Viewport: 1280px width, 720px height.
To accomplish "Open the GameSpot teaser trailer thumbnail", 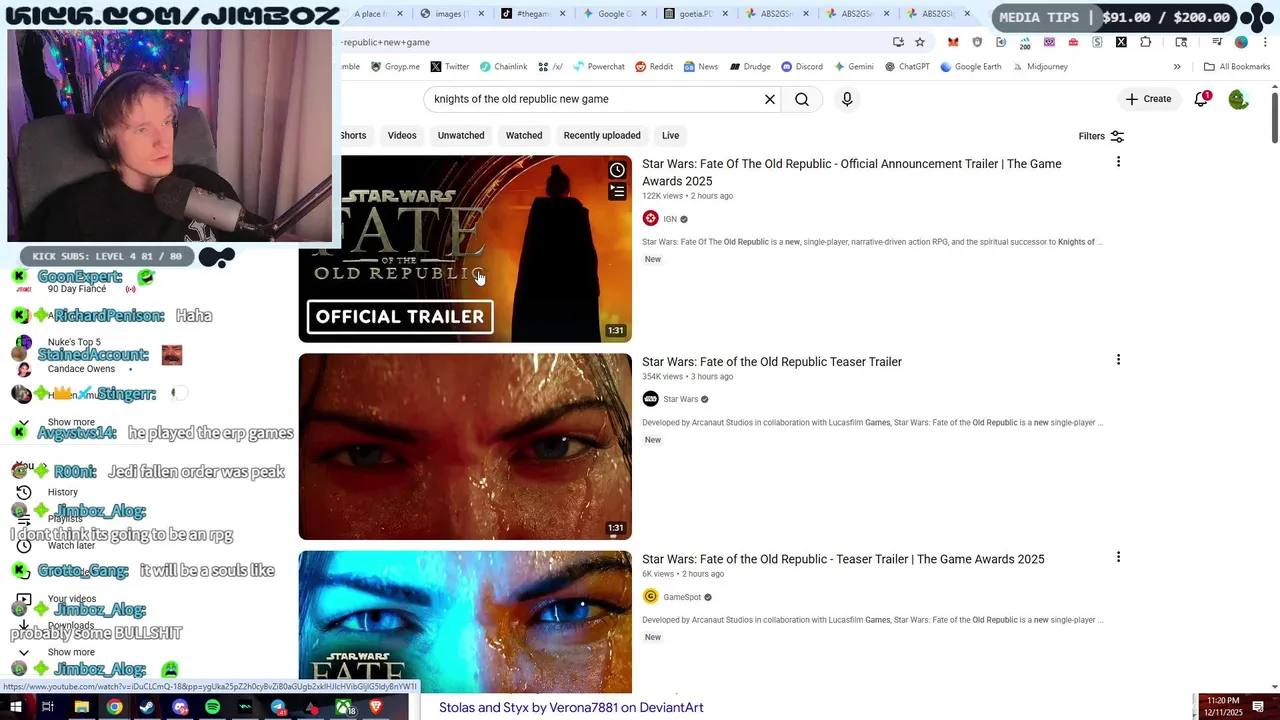I will pyautogui.click(x=465, y=620).
